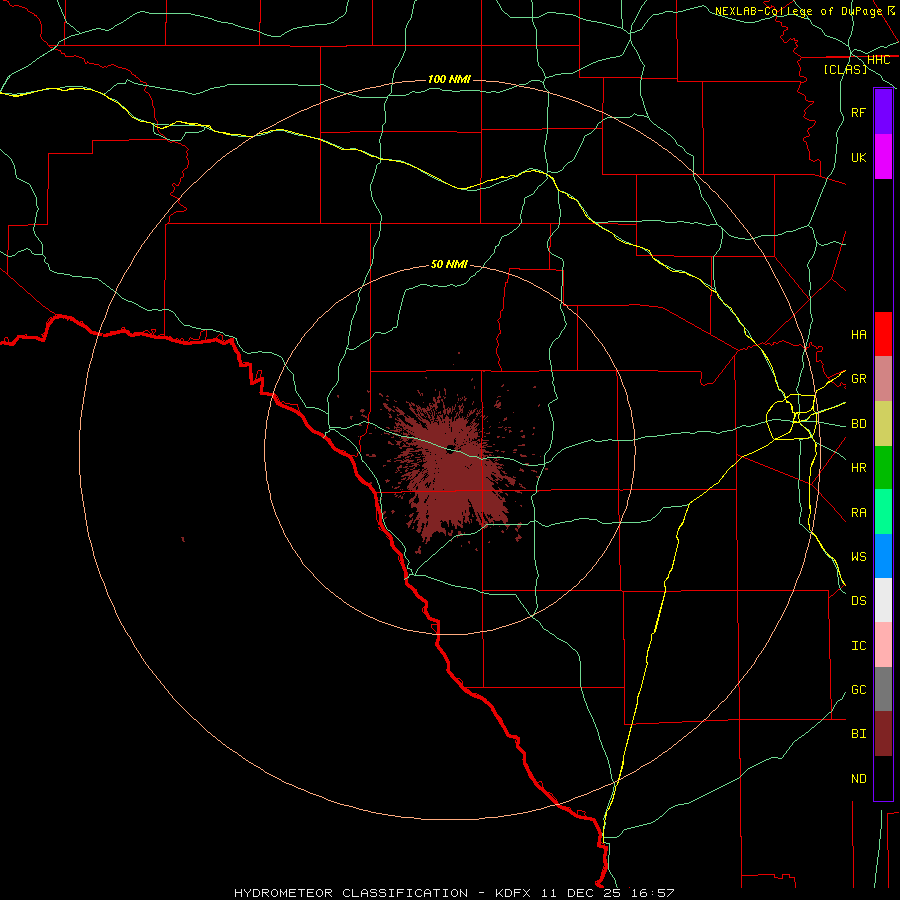Screen dimensions: 900x900
Task: Click the RF legend label
Action: pos(858,112)
